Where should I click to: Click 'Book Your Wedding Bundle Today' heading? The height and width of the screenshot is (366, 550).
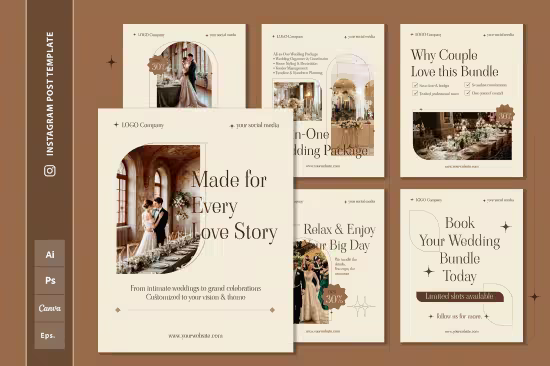tap(460, 249)
